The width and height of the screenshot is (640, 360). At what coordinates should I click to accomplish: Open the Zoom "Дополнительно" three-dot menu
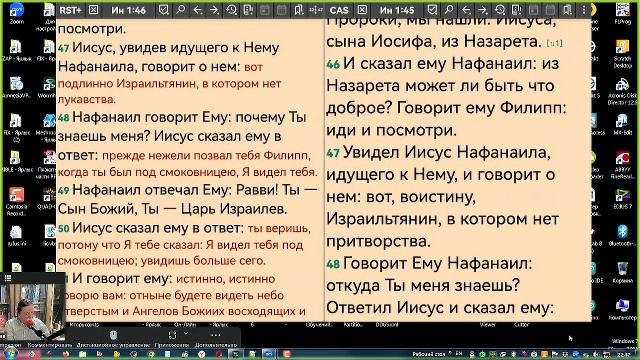[216, 338]
